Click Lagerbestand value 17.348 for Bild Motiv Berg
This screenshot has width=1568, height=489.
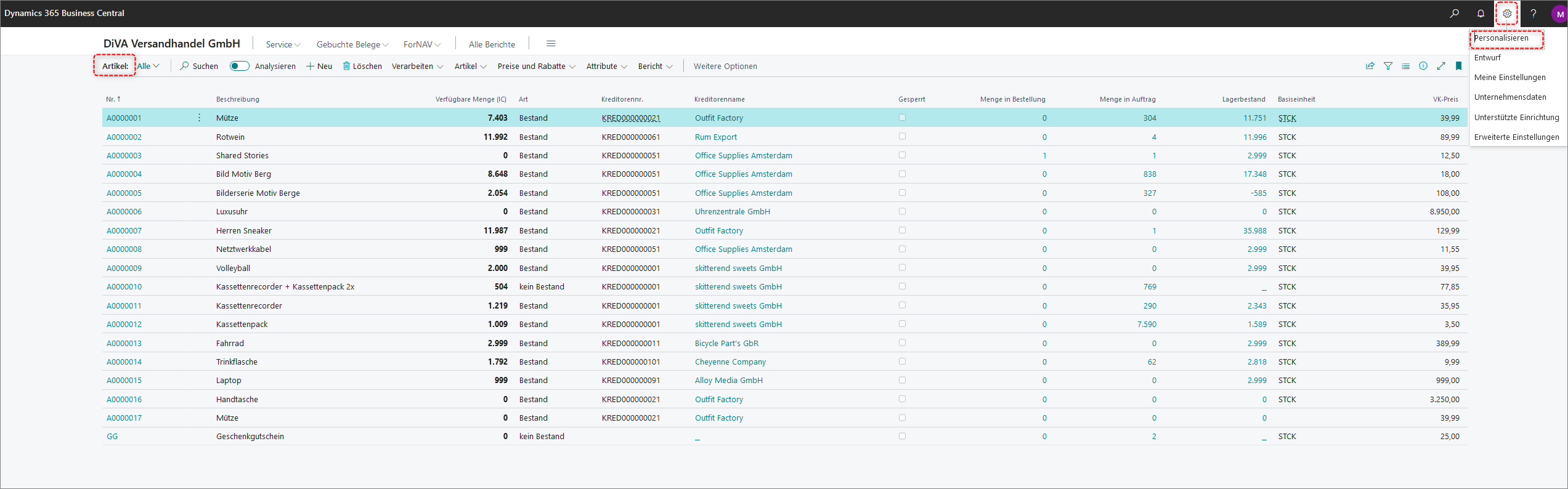1255,174
